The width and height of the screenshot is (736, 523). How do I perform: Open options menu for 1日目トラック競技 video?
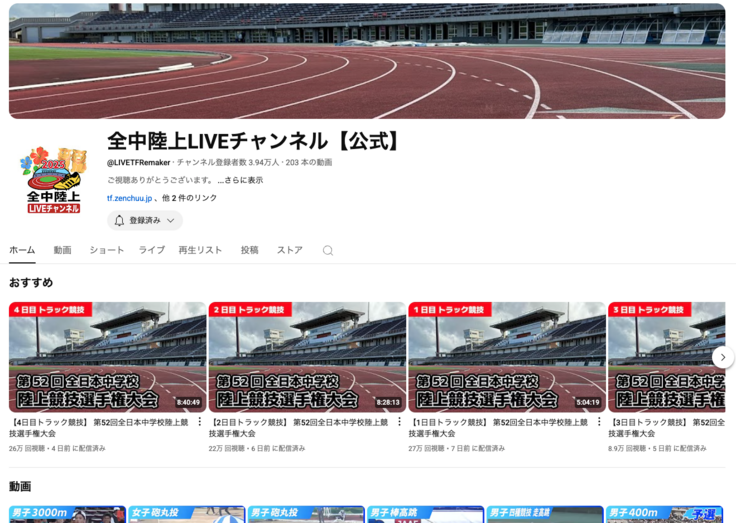click(x=599, y=422)
